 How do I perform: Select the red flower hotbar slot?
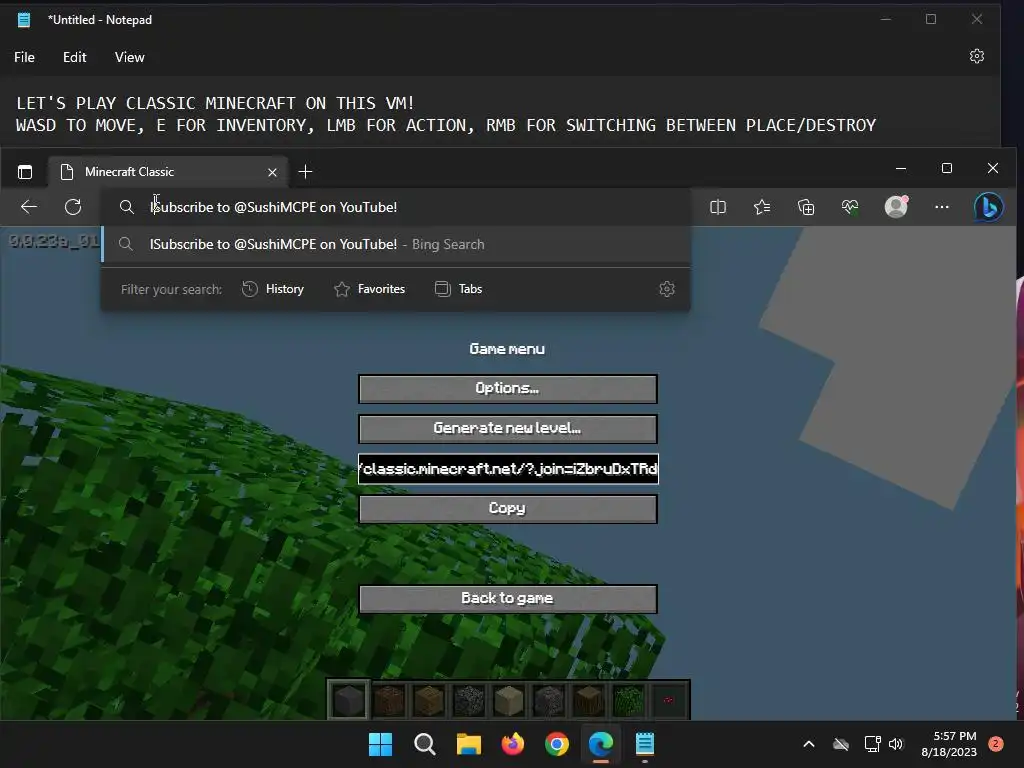668,700
